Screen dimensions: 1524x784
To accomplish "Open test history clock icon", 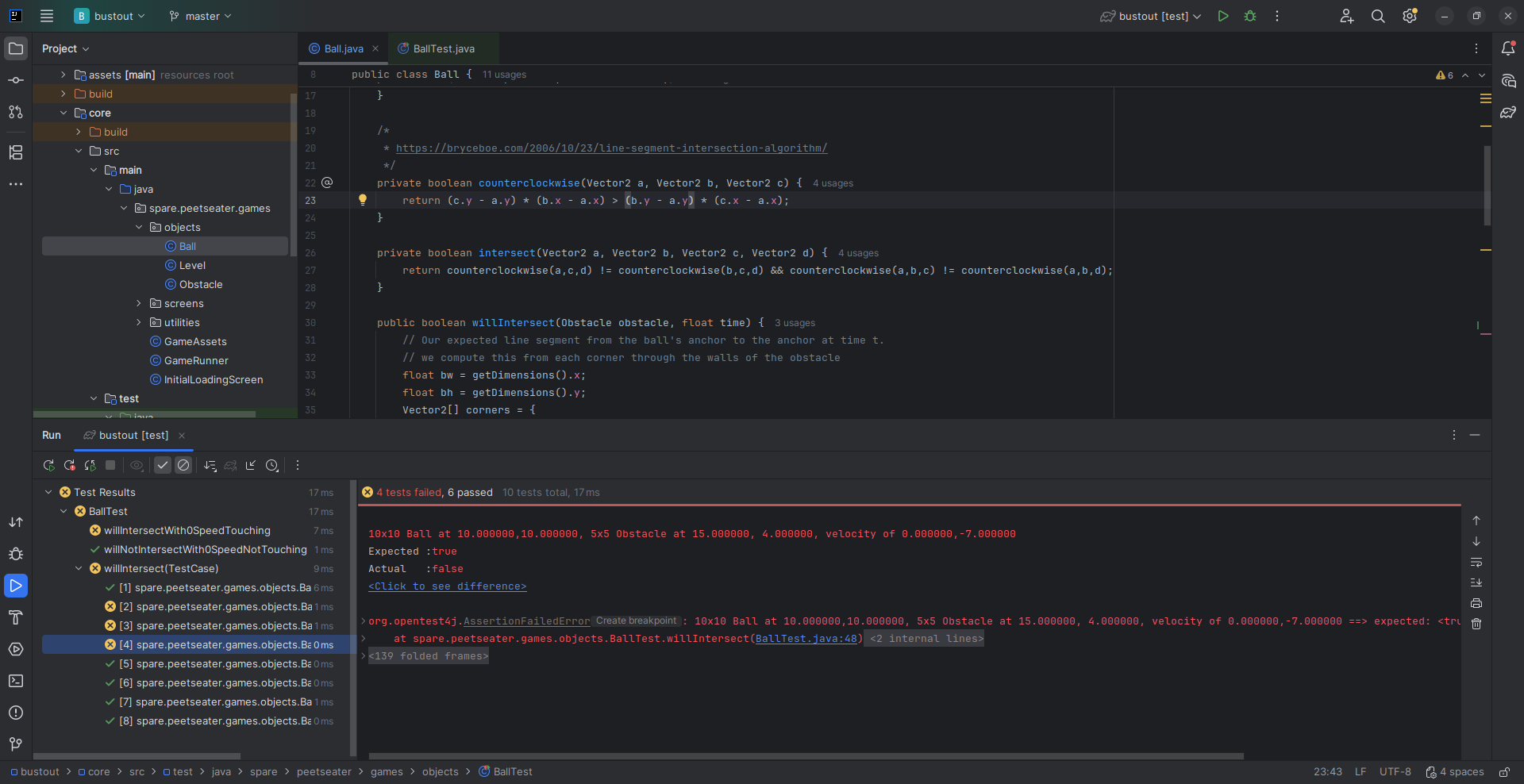I will point(272,466).
